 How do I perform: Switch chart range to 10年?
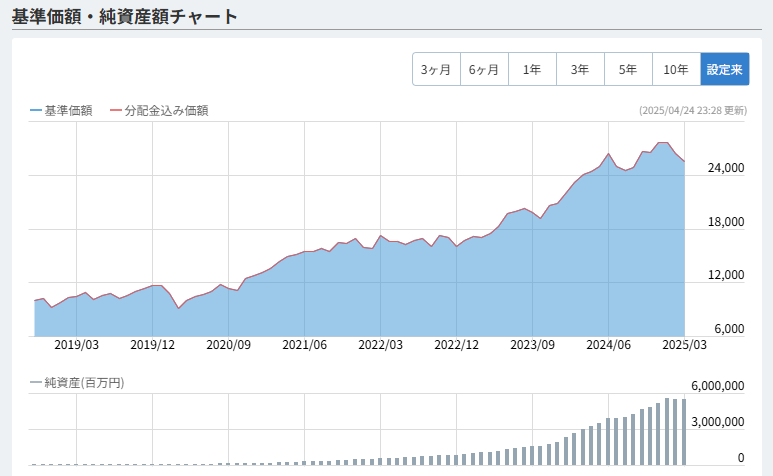(676, 69)
